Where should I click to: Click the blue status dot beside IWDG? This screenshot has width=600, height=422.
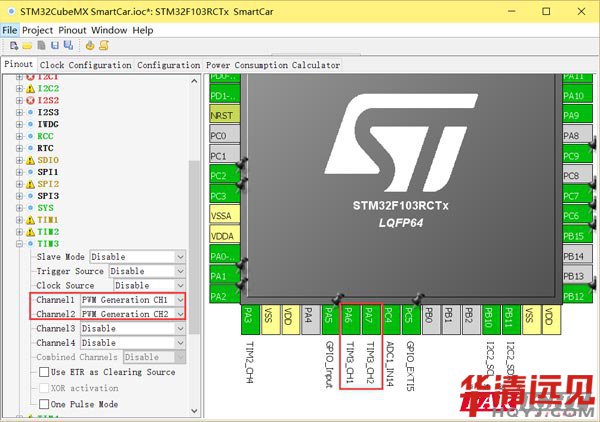tap(31, 124)
